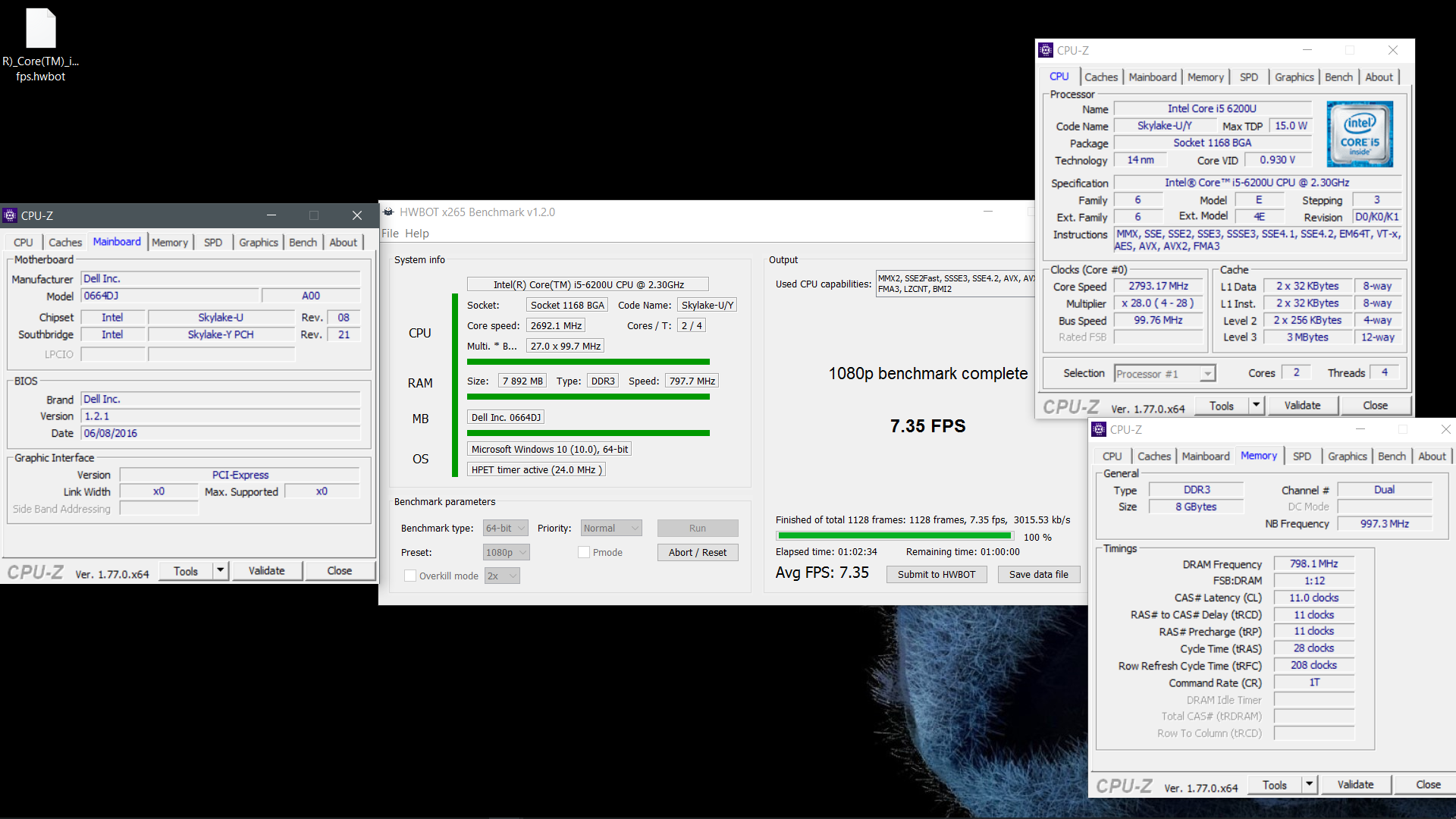The image size is (1456, 819).
Task: Switch to the Caches tab in the Mainboard CPU-Z window
Action: coord(65,242)
